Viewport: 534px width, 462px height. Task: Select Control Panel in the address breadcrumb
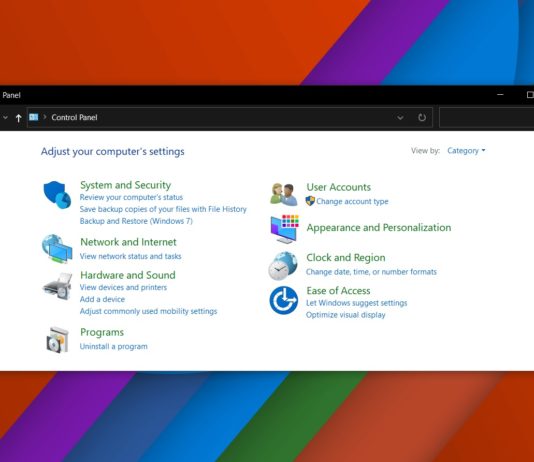(x=74, y=117)
